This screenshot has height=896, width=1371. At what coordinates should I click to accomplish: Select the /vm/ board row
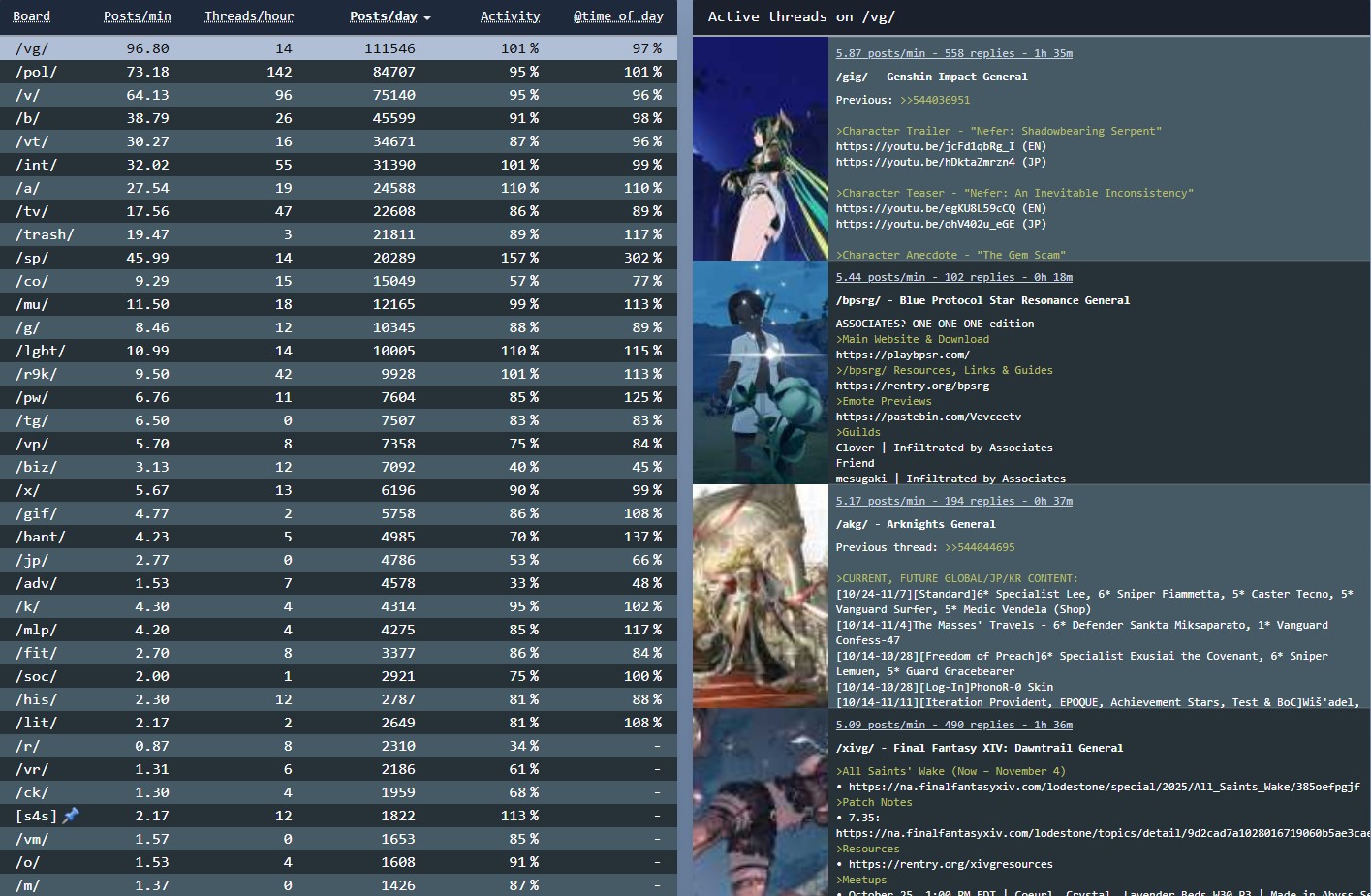[x=338, y=839]
